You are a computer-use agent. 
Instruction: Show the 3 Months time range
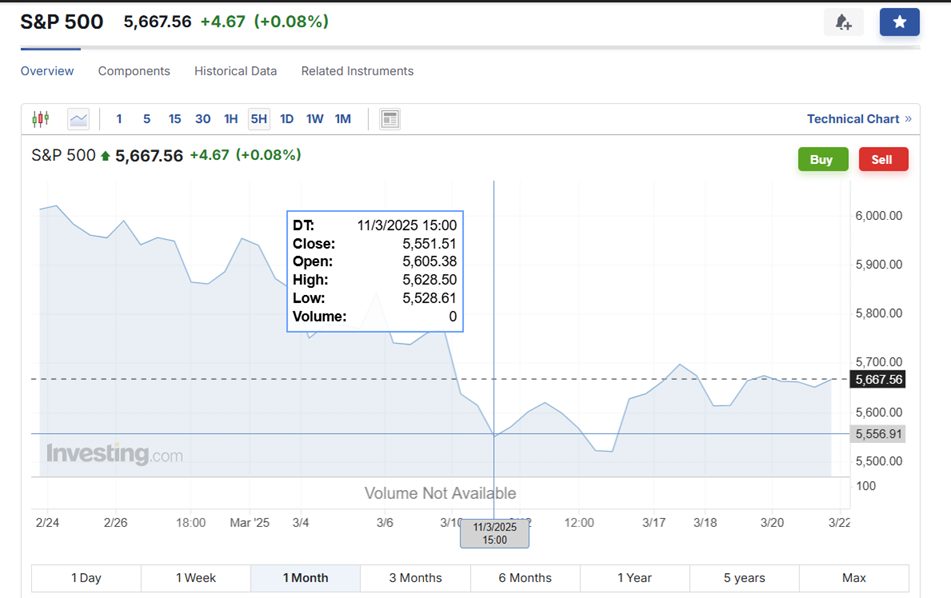click(x=415, y=578)
